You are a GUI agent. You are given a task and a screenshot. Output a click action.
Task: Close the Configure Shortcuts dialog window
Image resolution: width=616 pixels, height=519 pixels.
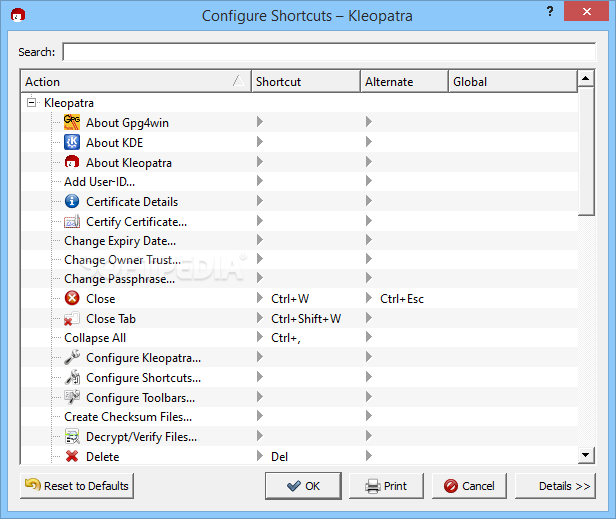coord(587,11)
